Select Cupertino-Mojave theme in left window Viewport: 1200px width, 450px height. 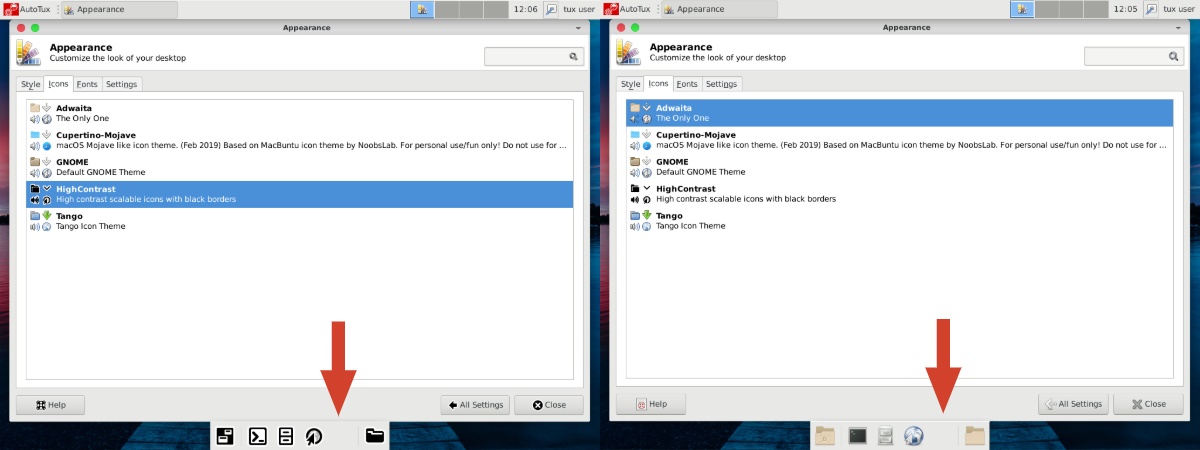(300, 140)
